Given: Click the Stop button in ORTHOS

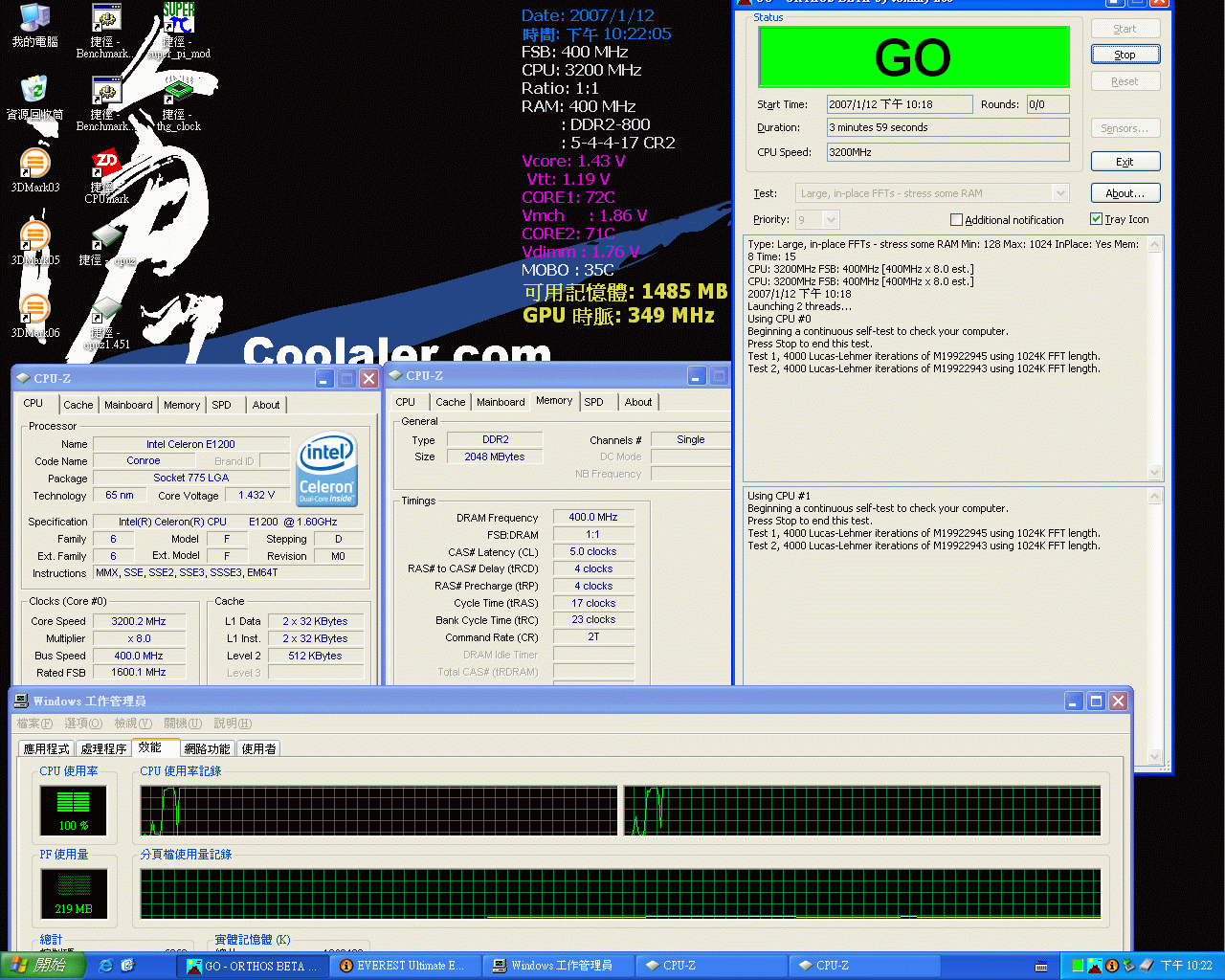Looking at the screenshot, I should 1125,55.
